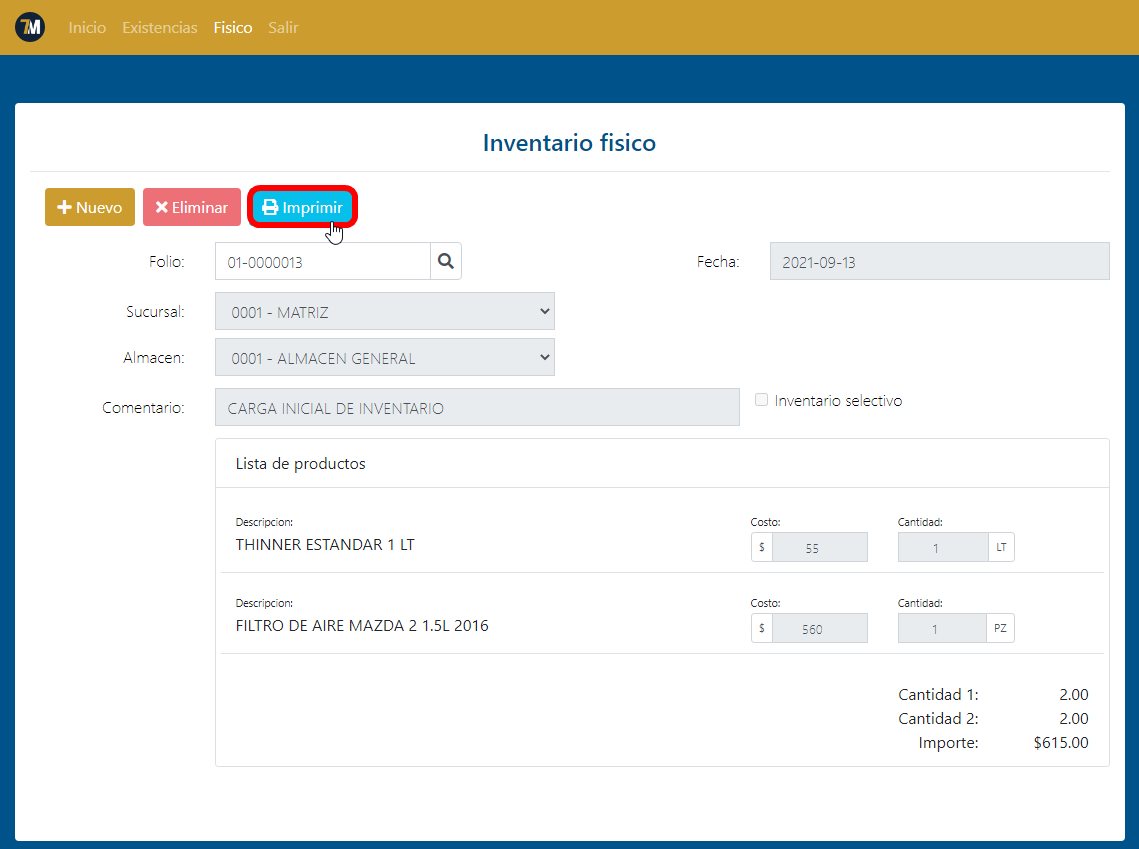Click the folio search magnifier icon

(x=446, y=261)
